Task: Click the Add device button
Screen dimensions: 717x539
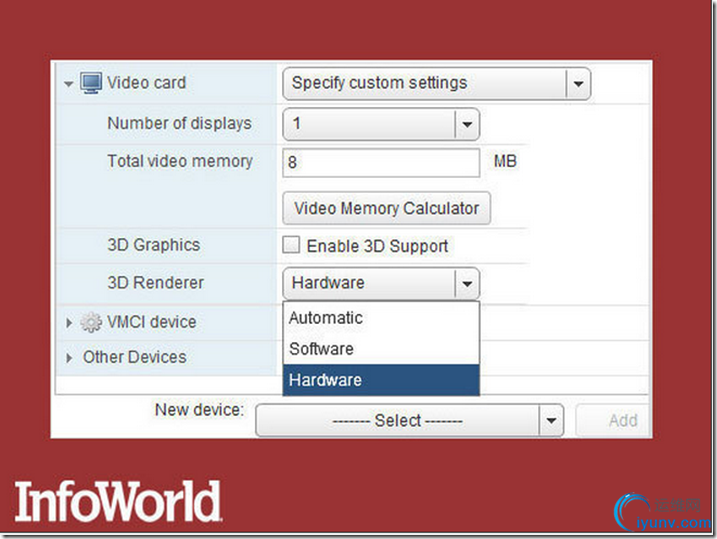Action: (x=613, y=420)
